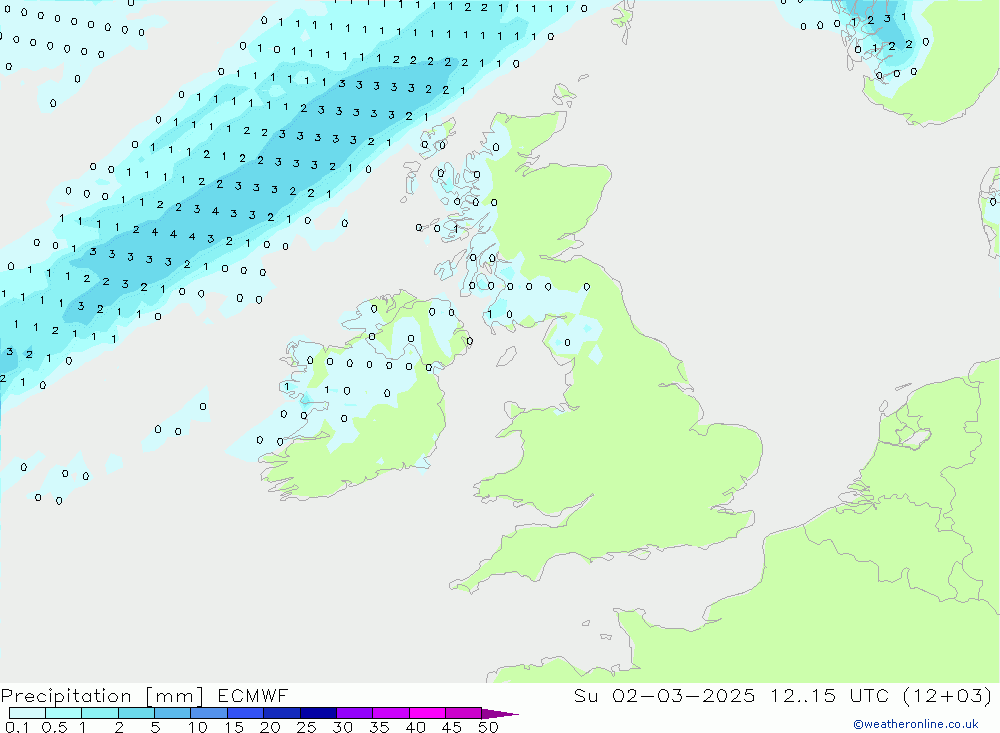Click the '12..15 UTC' time text
Viewport: 1000px width, 733px height.
829,695
